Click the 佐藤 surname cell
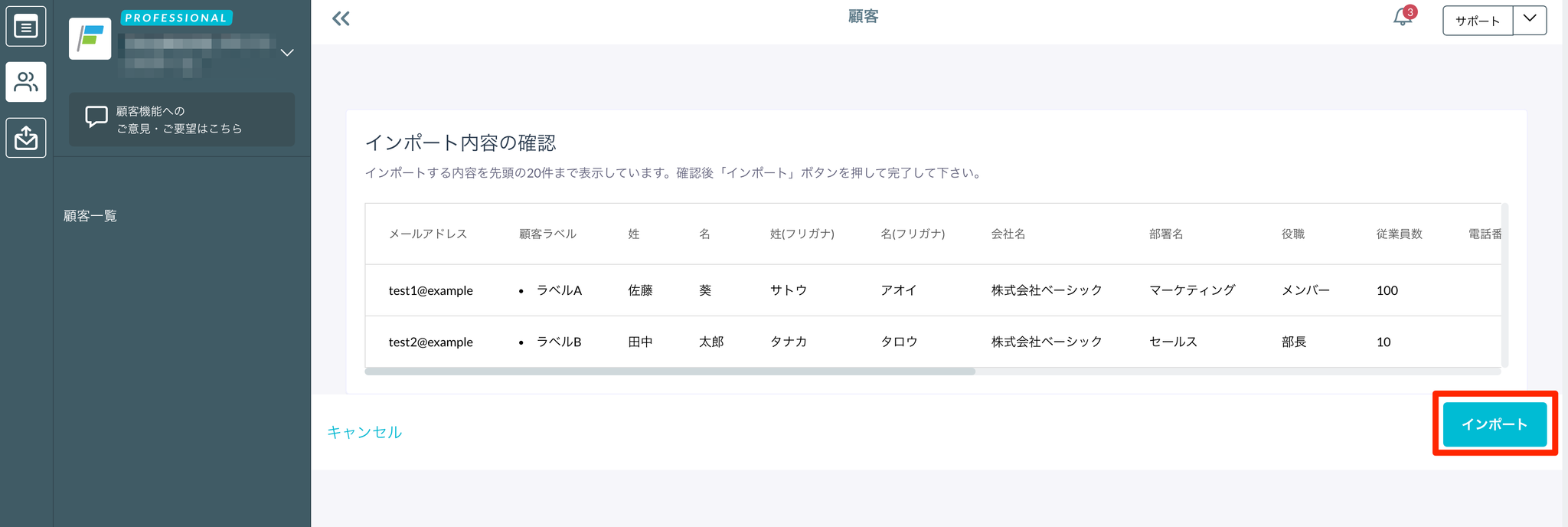 pyautogui.click(x=640, y=290)
